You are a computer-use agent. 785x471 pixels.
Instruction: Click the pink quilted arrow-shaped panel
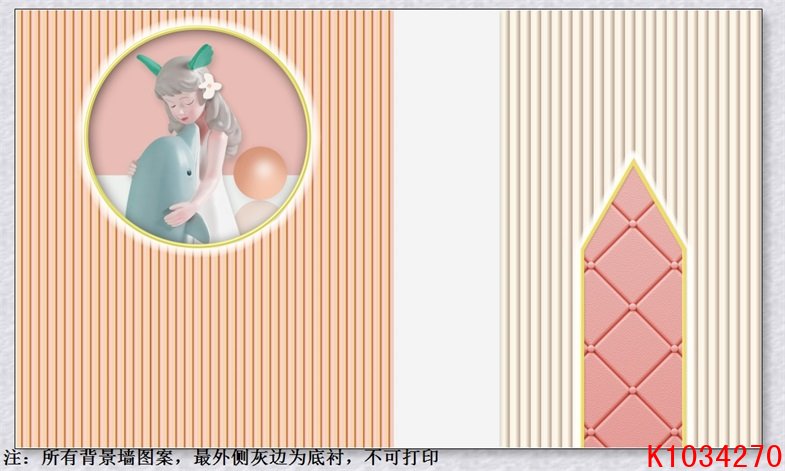(634, 305)
